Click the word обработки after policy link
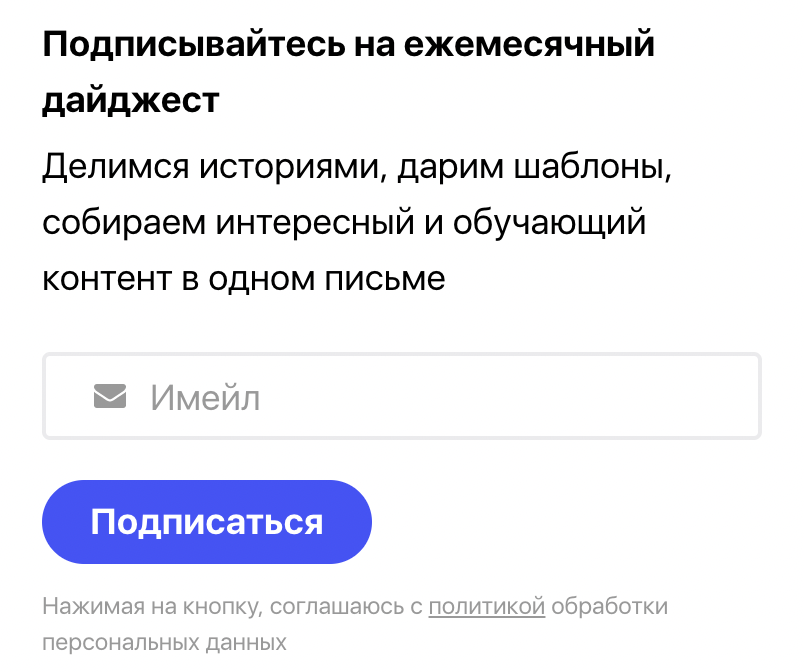Image resolution: width=804 pixels, height=672 pixels. coord(610,606)
